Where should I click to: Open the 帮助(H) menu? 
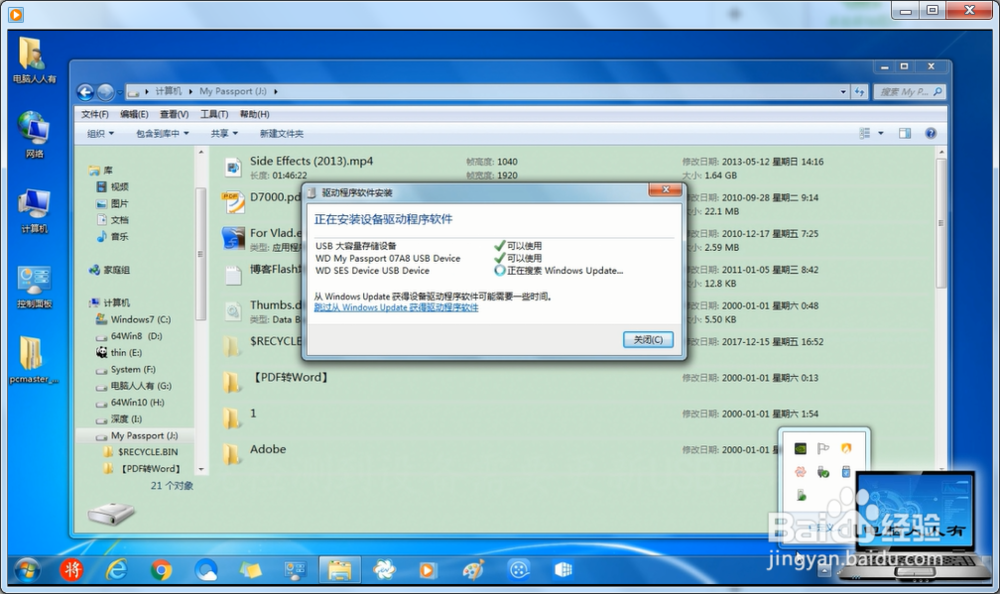click(x=254, y=114)
